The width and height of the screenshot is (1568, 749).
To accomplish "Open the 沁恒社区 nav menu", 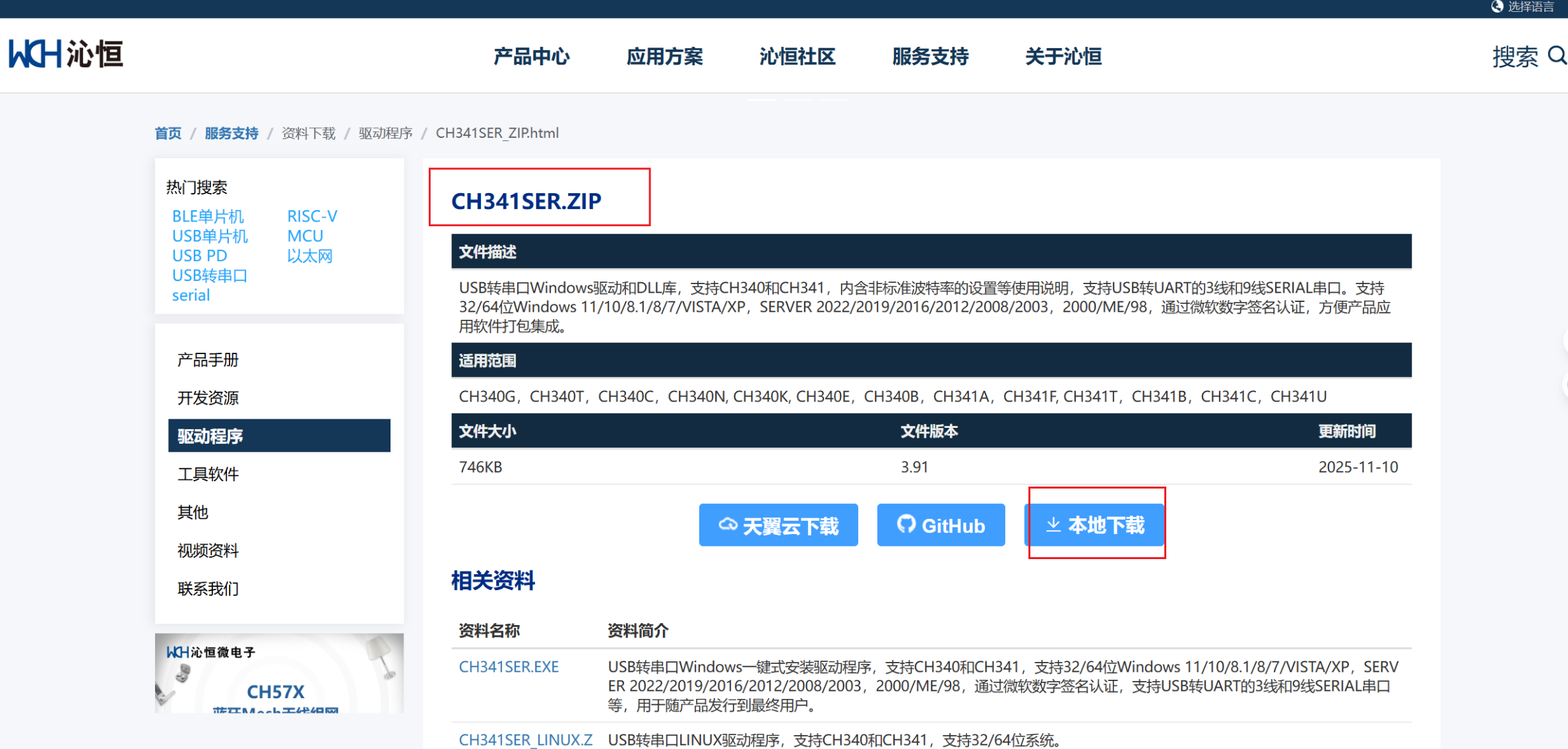I will 797,57.
